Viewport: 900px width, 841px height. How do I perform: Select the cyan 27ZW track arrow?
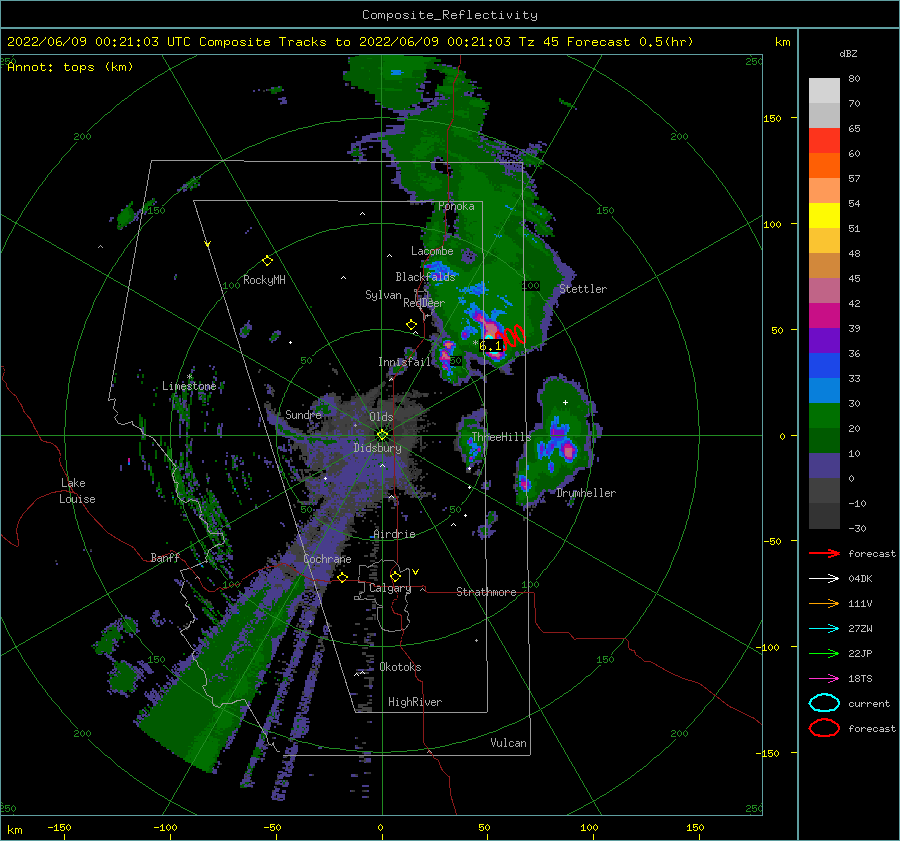(824, 629)
